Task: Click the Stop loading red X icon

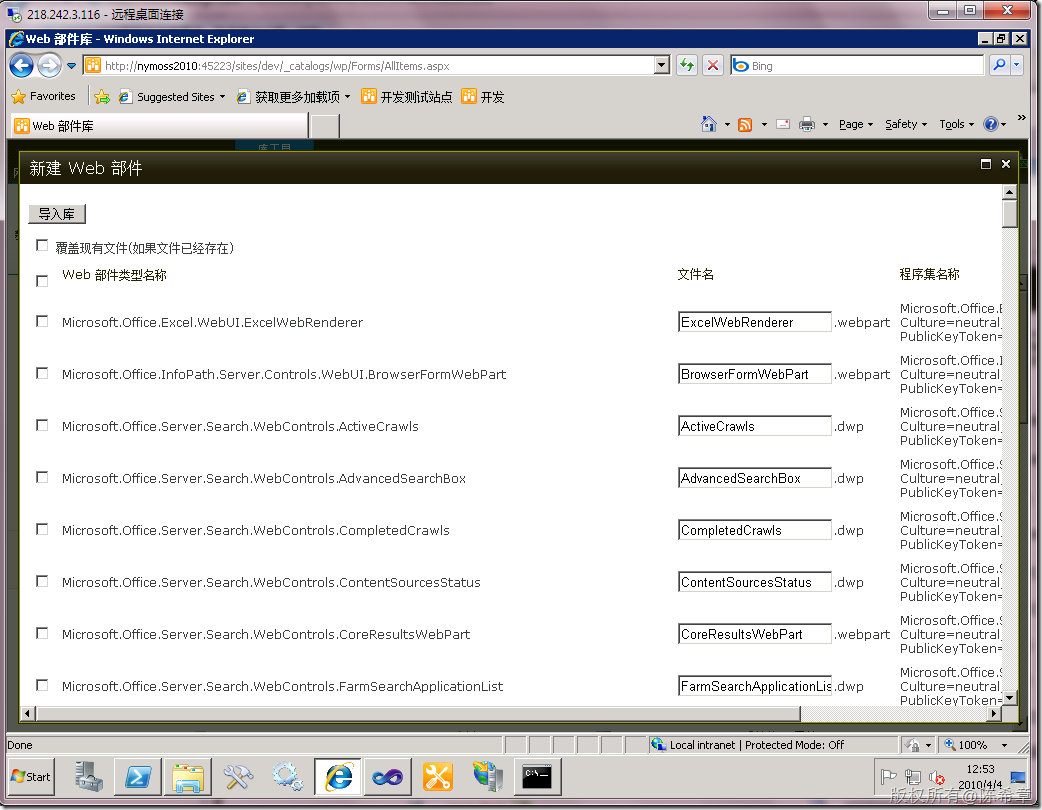Action: pos(713,65)
